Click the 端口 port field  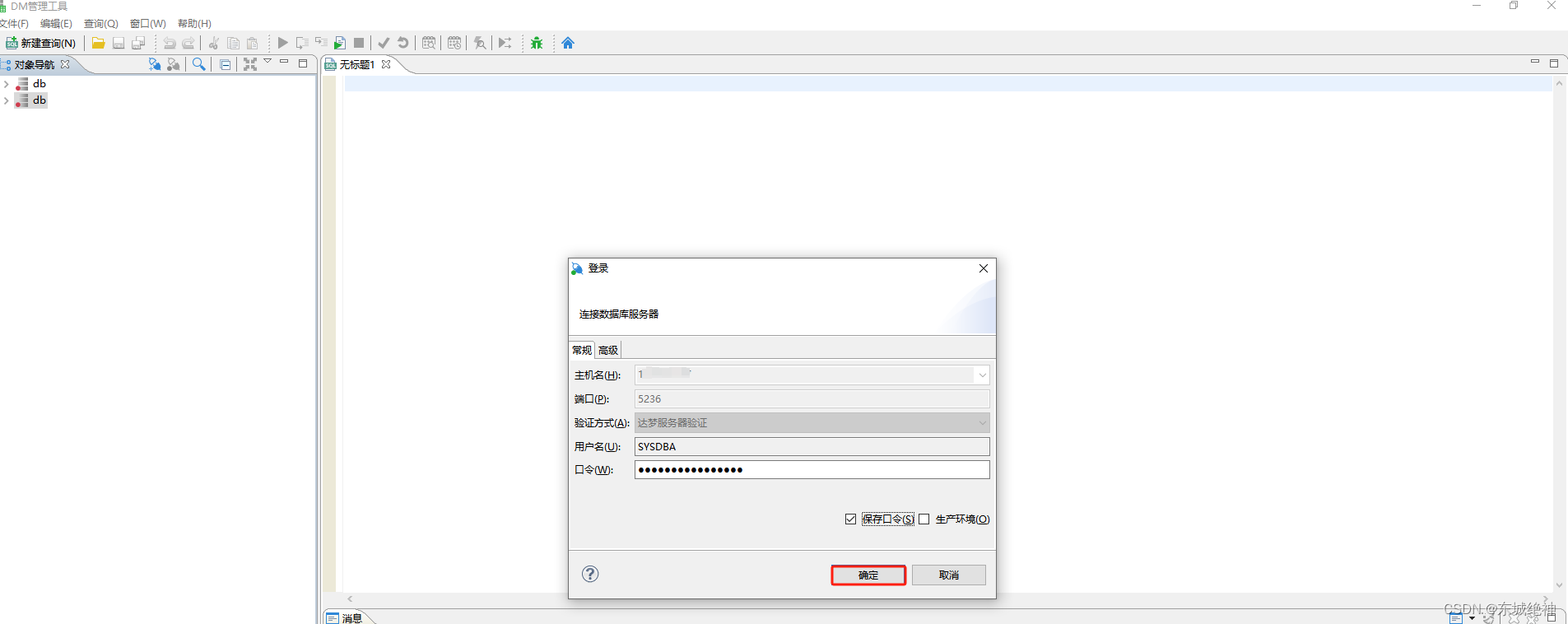click(812, 399)
